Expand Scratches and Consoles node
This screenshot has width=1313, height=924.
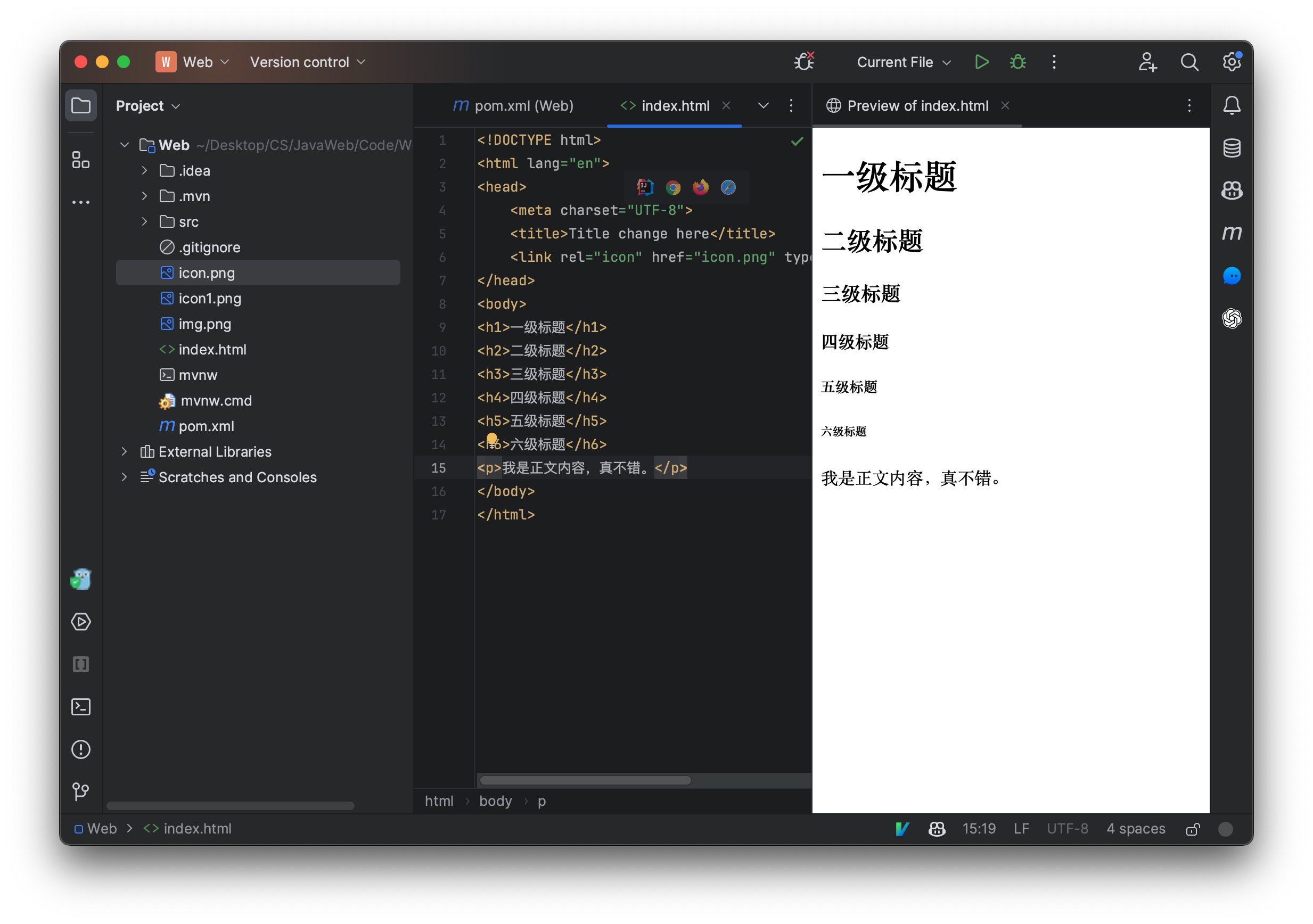(124, 477)
